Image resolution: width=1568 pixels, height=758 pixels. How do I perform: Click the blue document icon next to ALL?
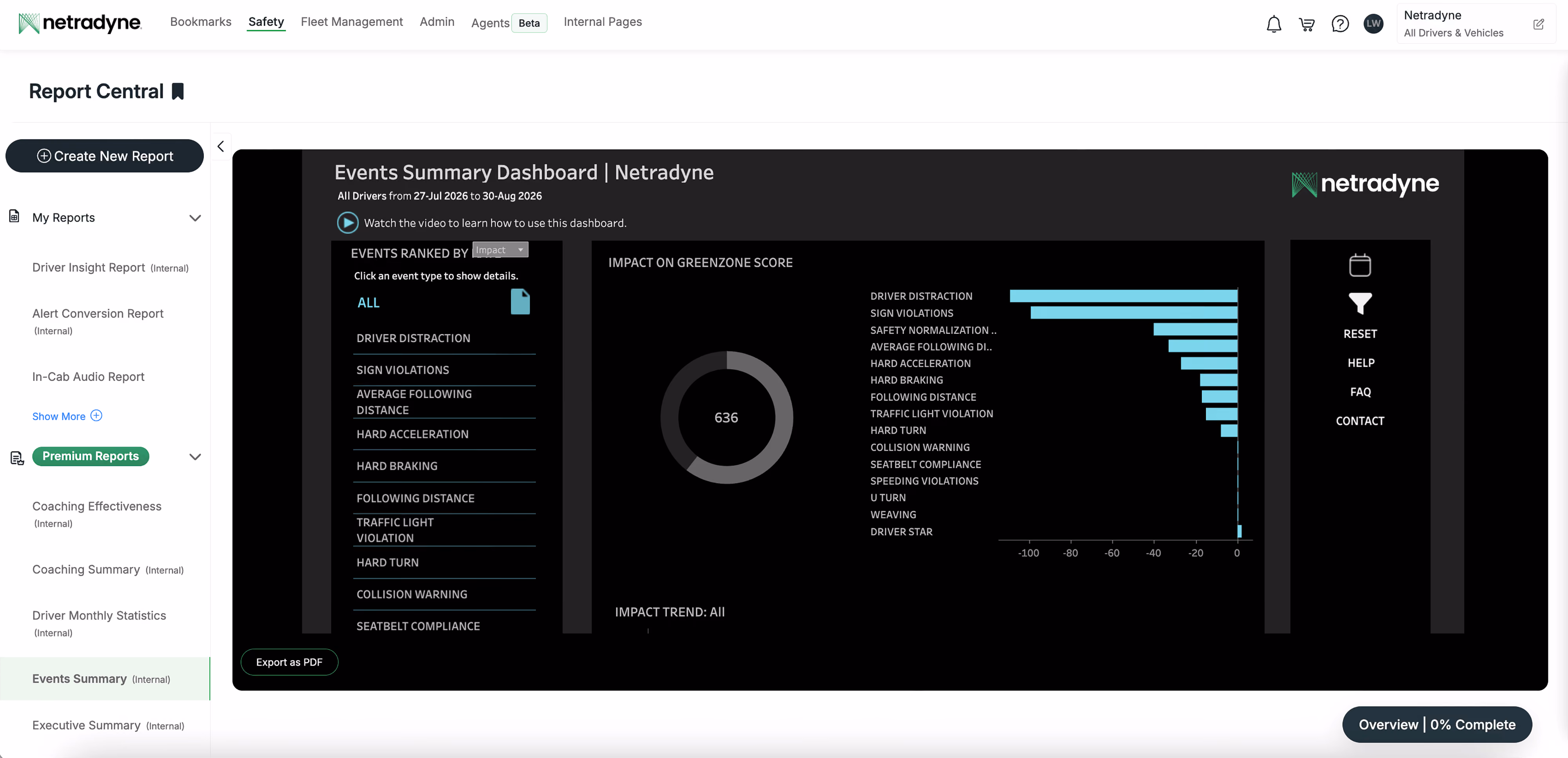tap(520, 302)
